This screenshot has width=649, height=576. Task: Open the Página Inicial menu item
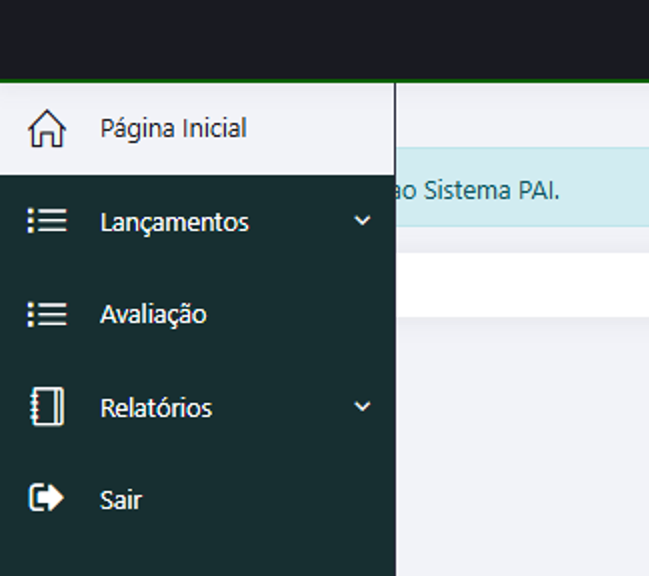(x=173, y=129)
